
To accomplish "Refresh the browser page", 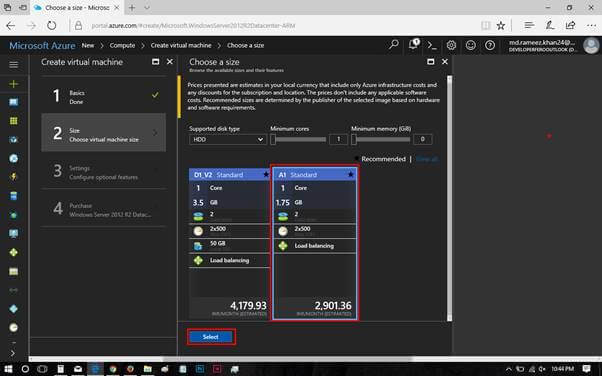I will coord(51,26).
